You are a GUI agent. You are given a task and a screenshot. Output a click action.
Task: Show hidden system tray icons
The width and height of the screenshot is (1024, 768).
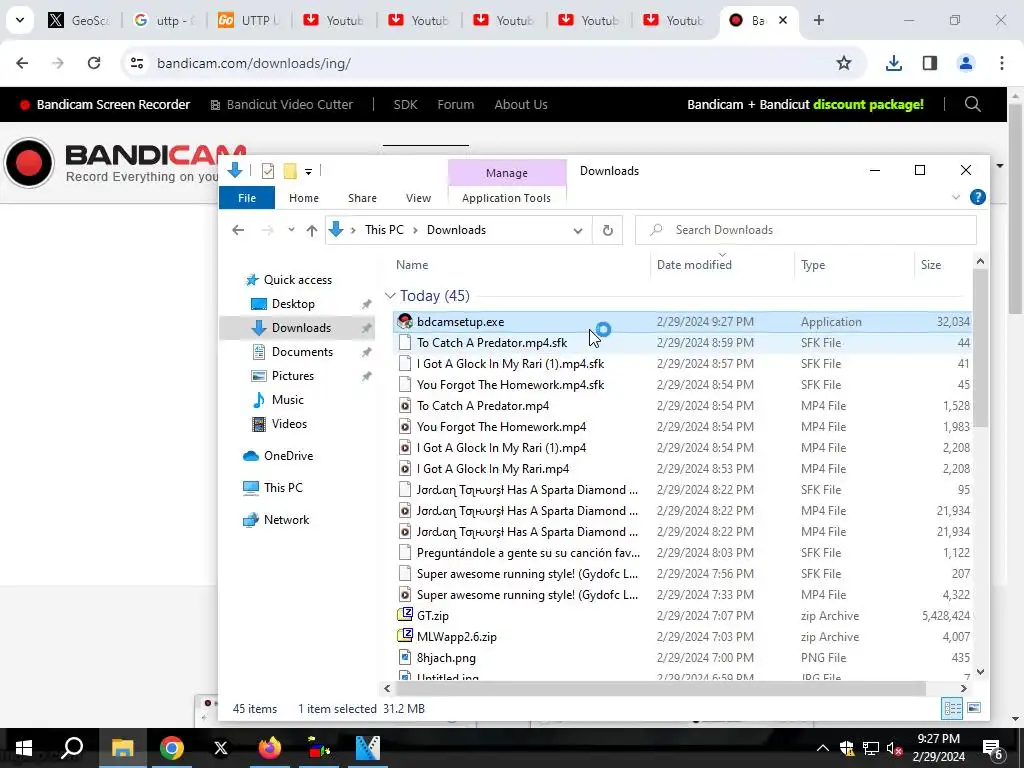[823, 748]
